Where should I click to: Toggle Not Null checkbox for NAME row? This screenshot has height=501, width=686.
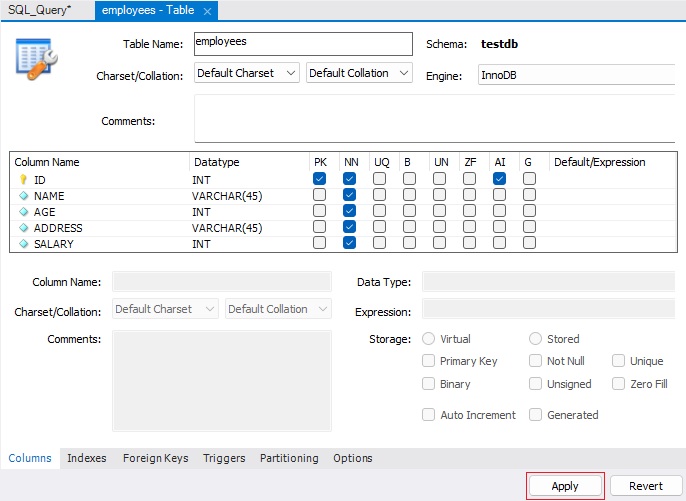349,196
